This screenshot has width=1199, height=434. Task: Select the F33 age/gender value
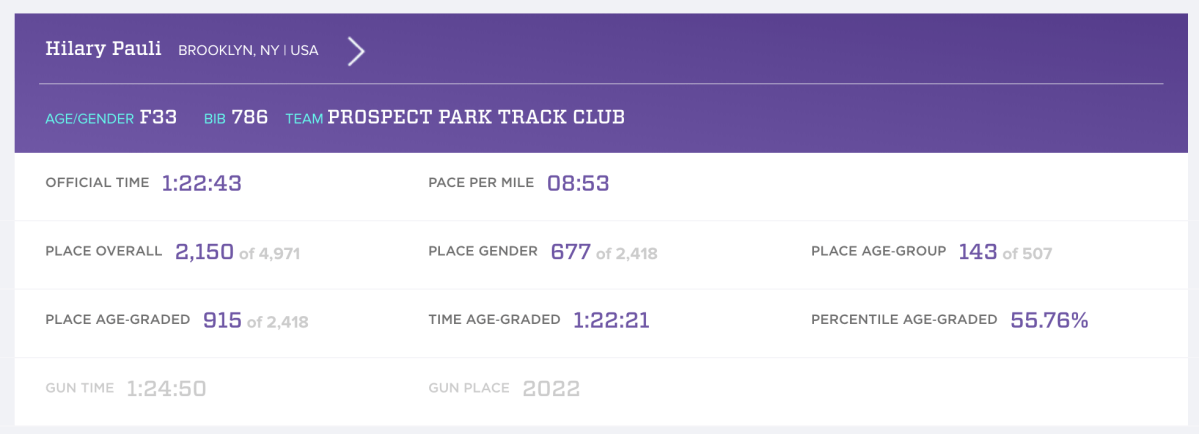point(158,117)
